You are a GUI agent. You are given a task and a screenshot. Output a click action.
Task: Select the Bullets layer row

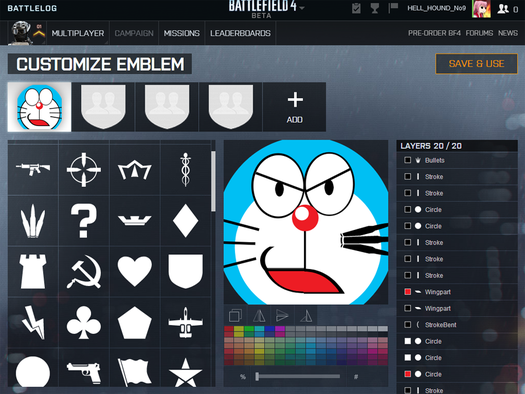(457, 160)
